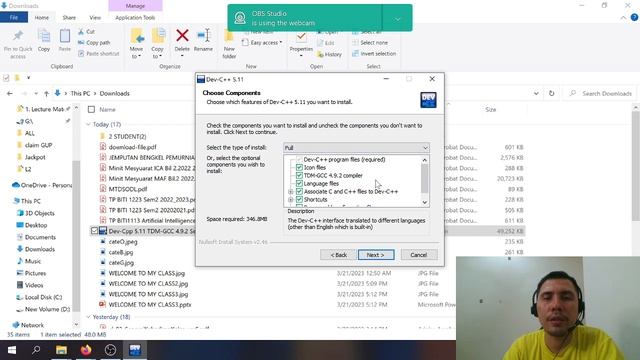The height and width of the screenshot is (360, 640).
Task: Launch Firefox from taskbar
Action: pyautogui.click(x=86, y=350)
